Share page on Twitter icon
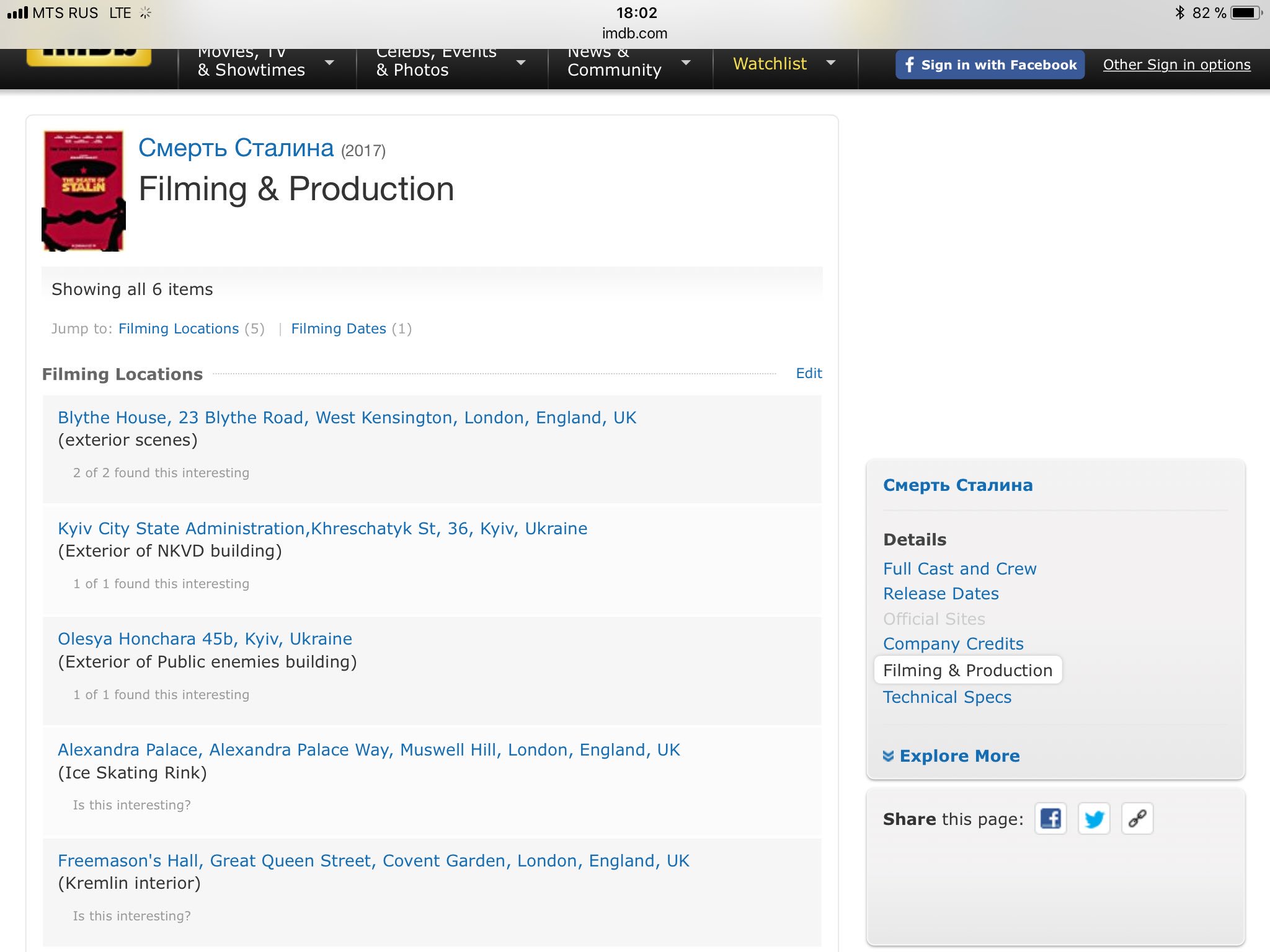The image size is (1270, 952). tap(1094, 819)
